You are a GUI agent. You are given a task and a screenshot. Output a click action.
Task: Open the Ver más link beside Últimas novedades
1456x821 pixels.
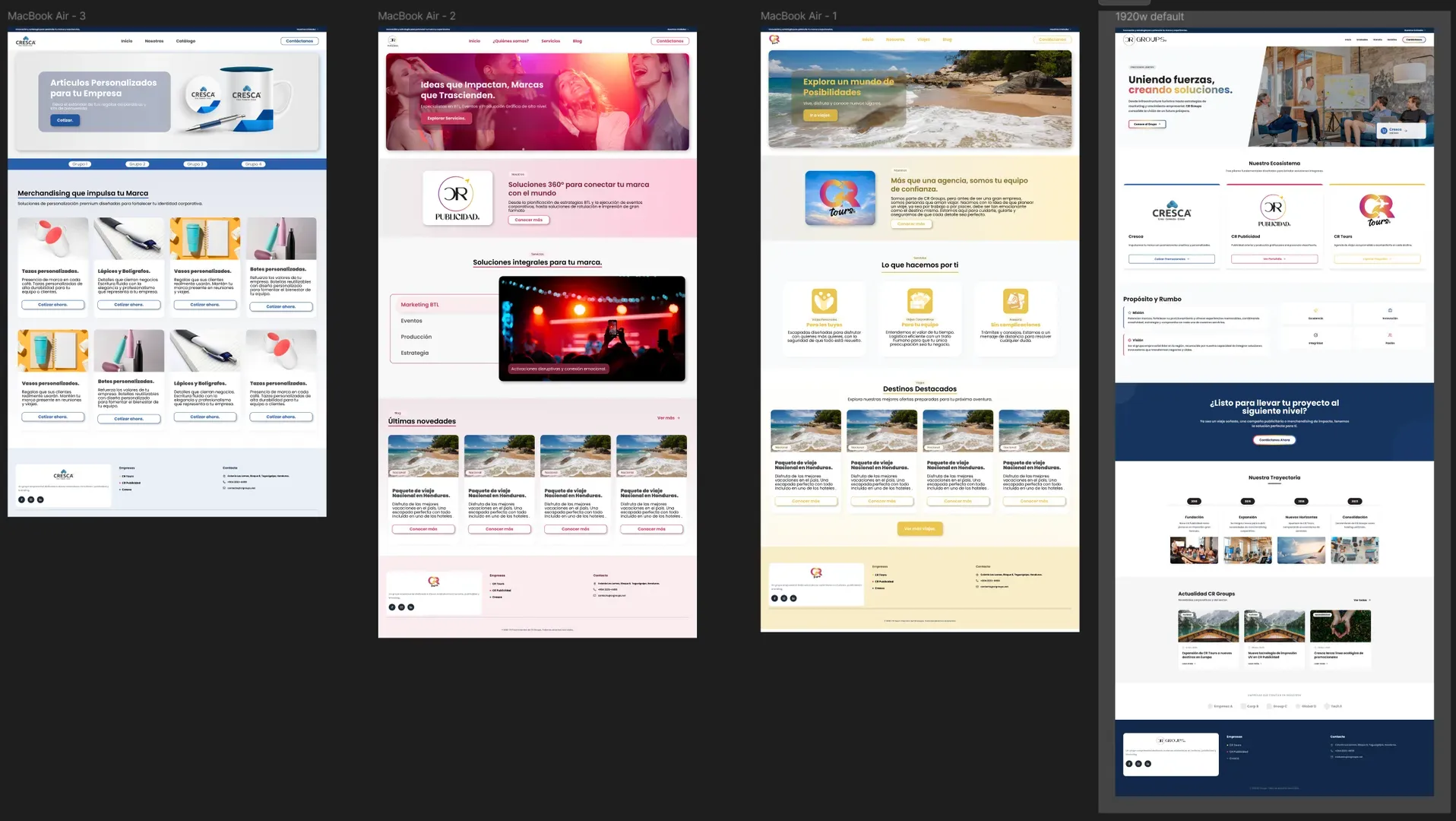point(667,417)
